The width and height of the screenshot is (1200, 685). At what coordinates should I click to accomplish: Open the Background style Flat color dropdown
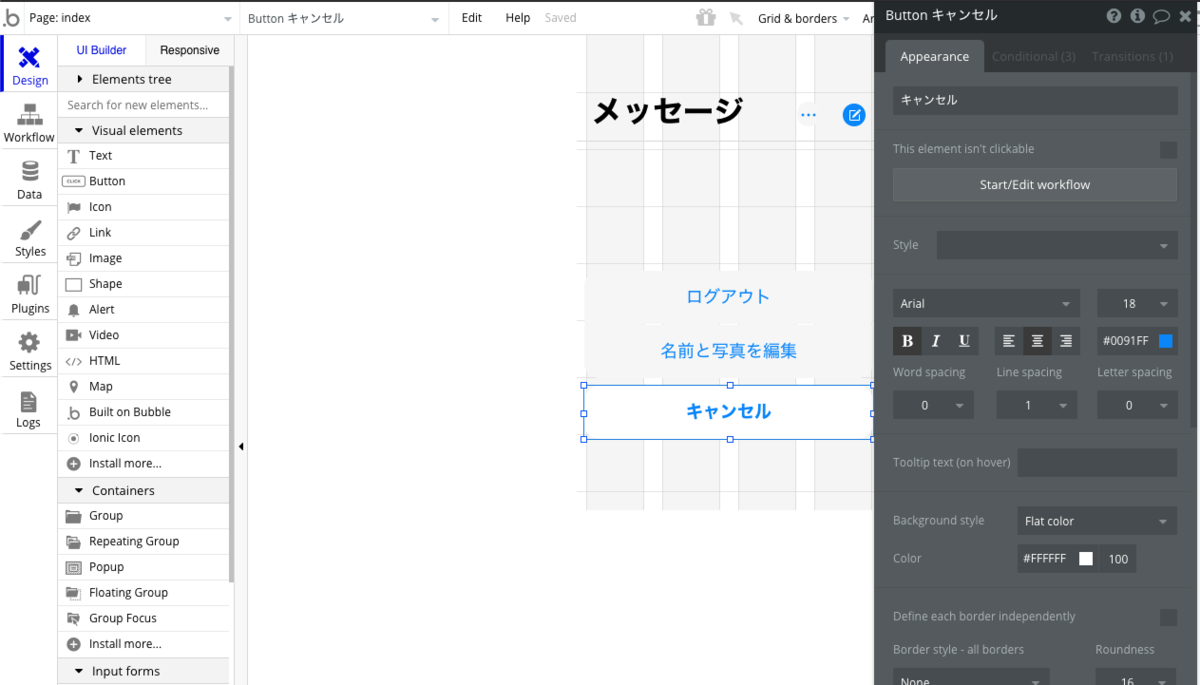click(x=1097, y=521)
